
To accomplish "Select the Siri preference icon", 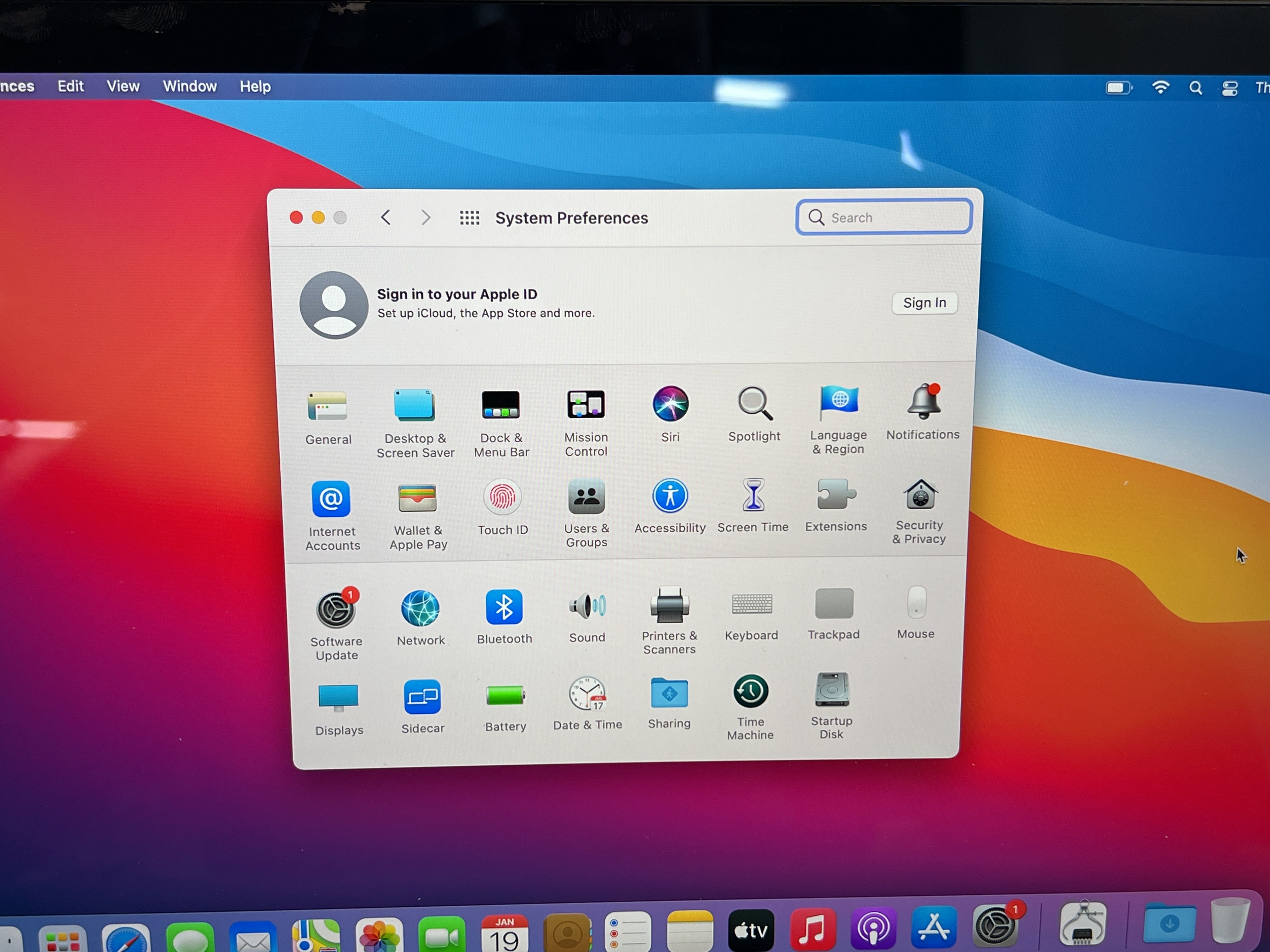I will (x=670, y=404).
